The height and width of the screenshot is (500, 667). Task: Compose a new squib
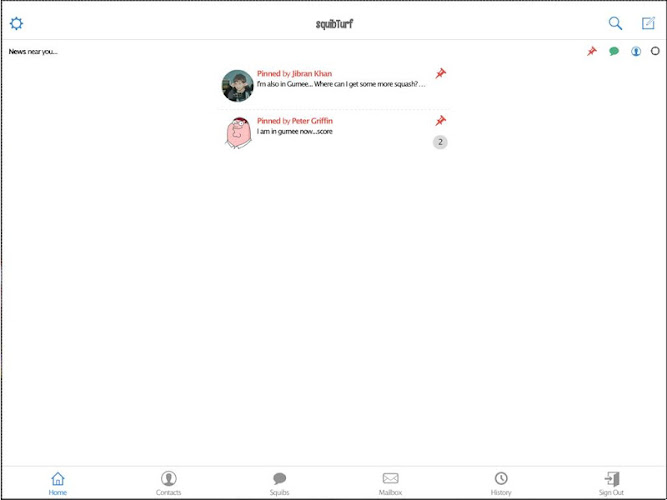pyautogui.click(x=648, y=23)
